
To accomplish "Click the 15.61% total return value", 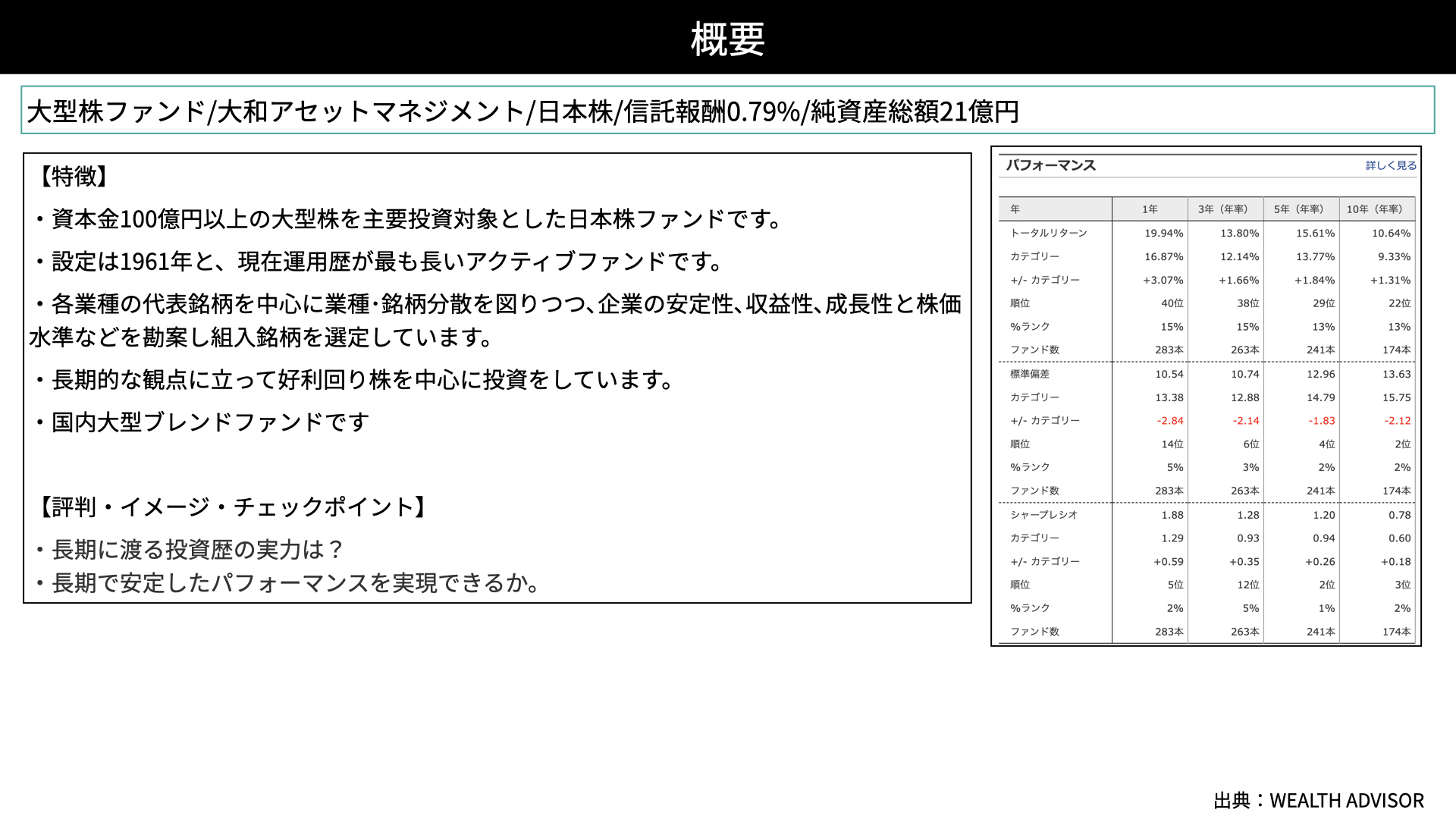I will pos(1315,234).
